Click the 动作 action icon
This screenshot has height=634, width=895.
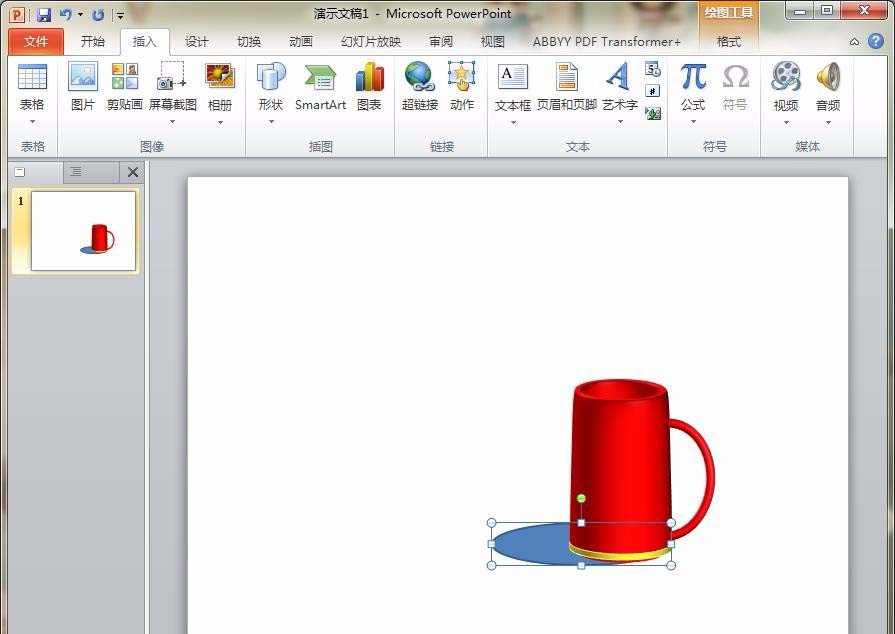(462, 77)
